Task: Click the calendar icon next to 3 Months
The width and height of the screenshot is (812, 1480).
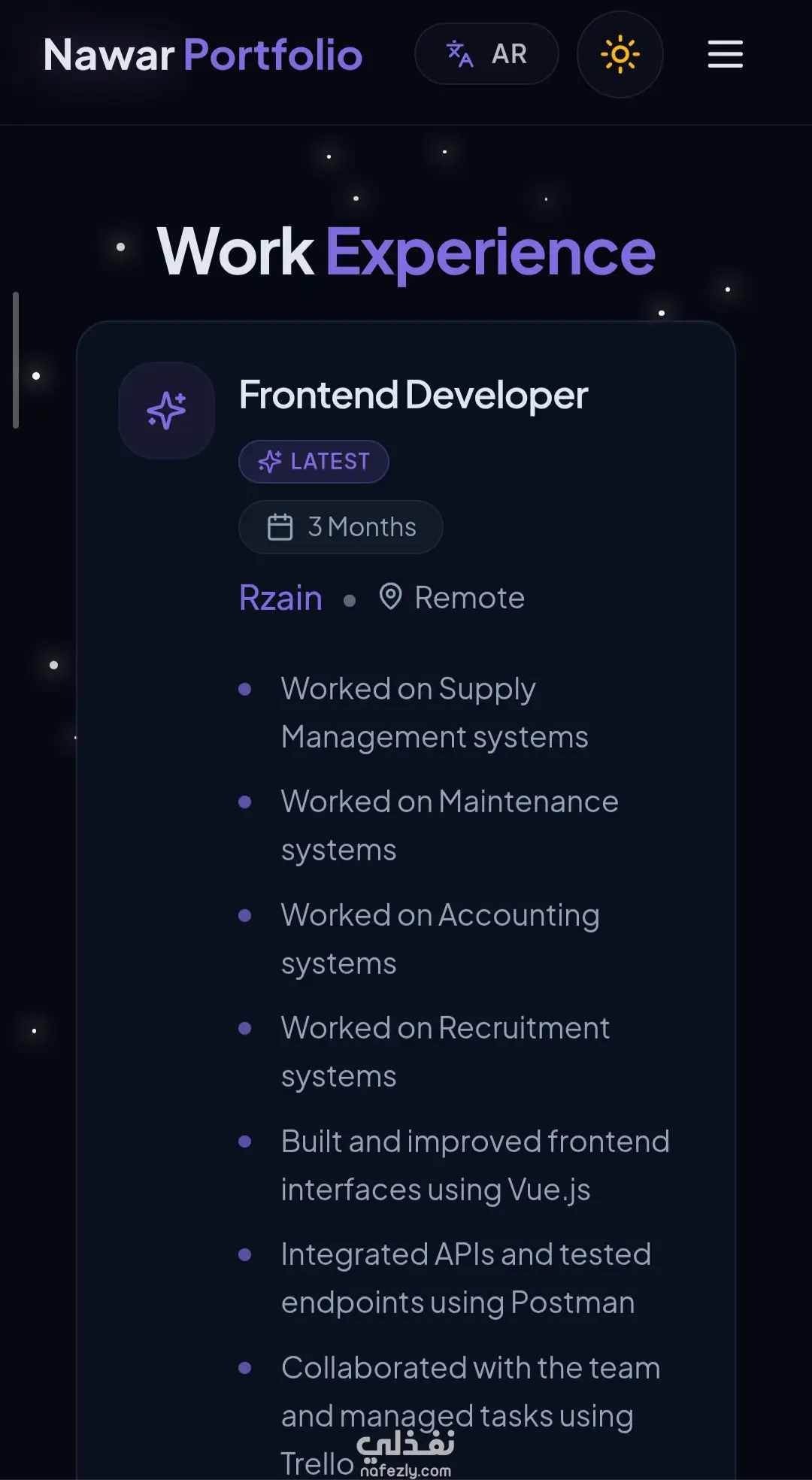Action: coord(280,527)
